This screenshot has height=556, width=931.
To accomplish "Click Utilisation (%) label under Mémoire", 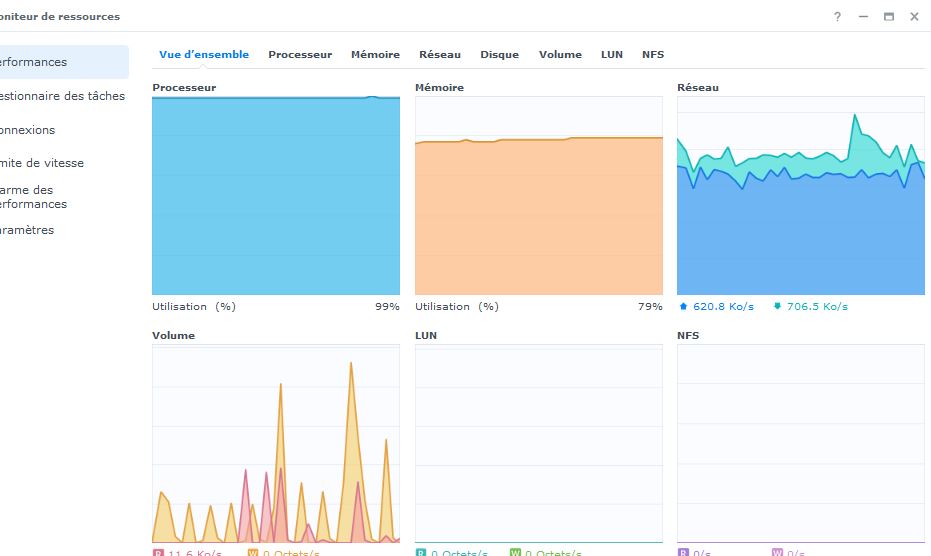I will point(457,307).
